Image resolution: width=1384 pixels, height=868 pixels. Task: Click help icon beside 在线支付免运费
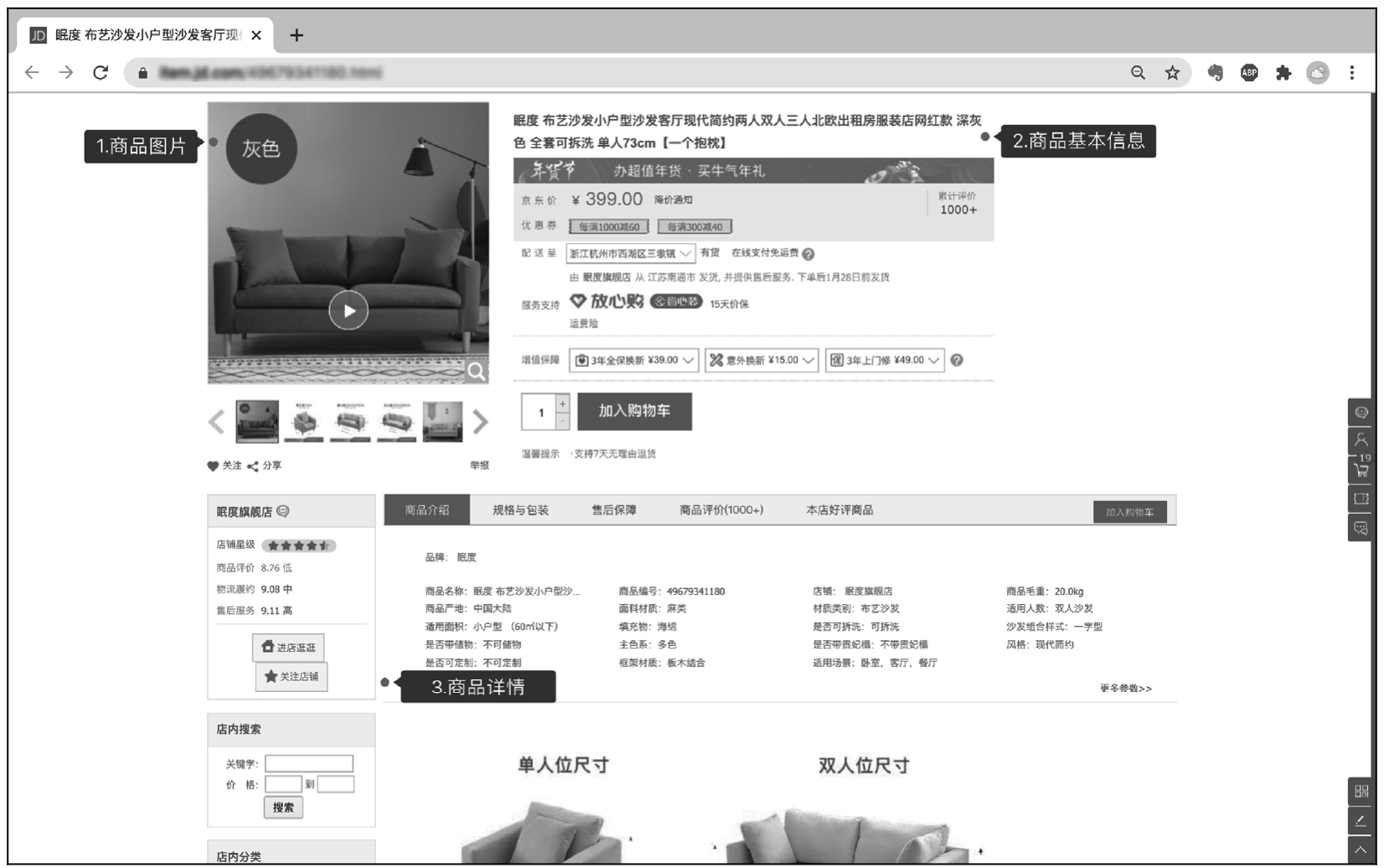pyautogui.click(x=808, y=254)
